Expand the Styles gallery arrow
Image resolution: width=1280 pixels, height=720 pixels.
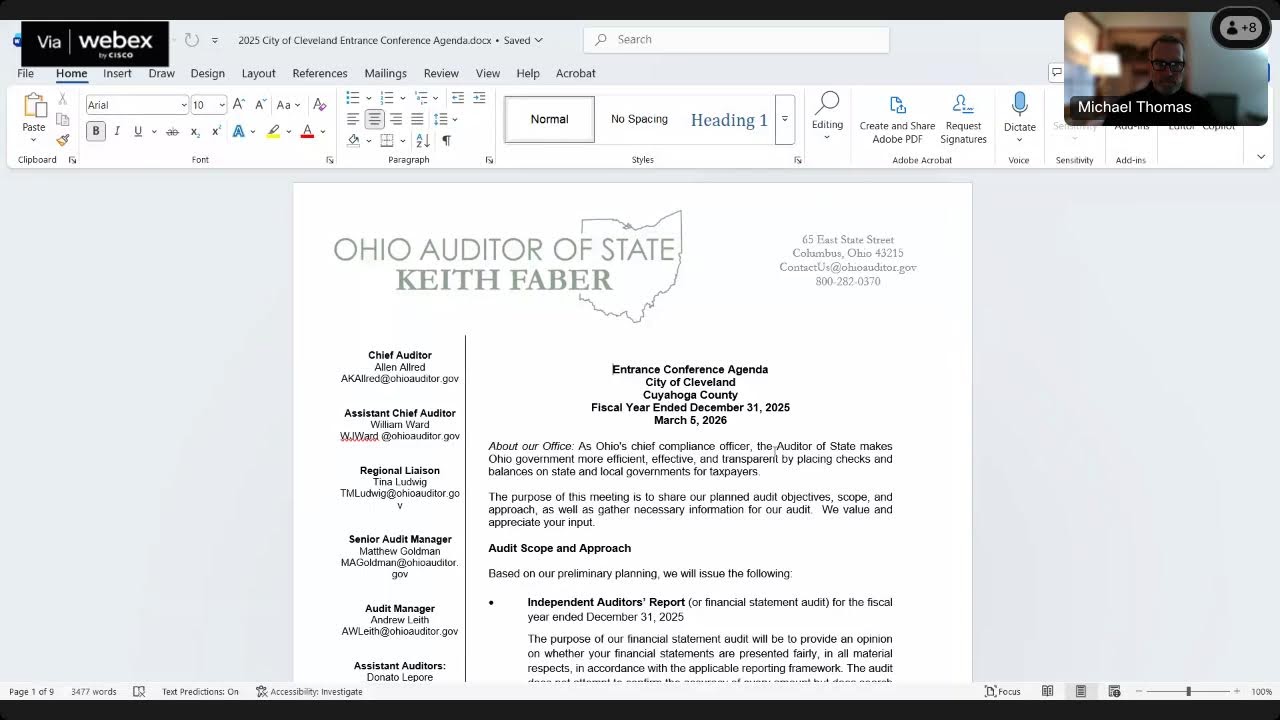pos(785,119)
